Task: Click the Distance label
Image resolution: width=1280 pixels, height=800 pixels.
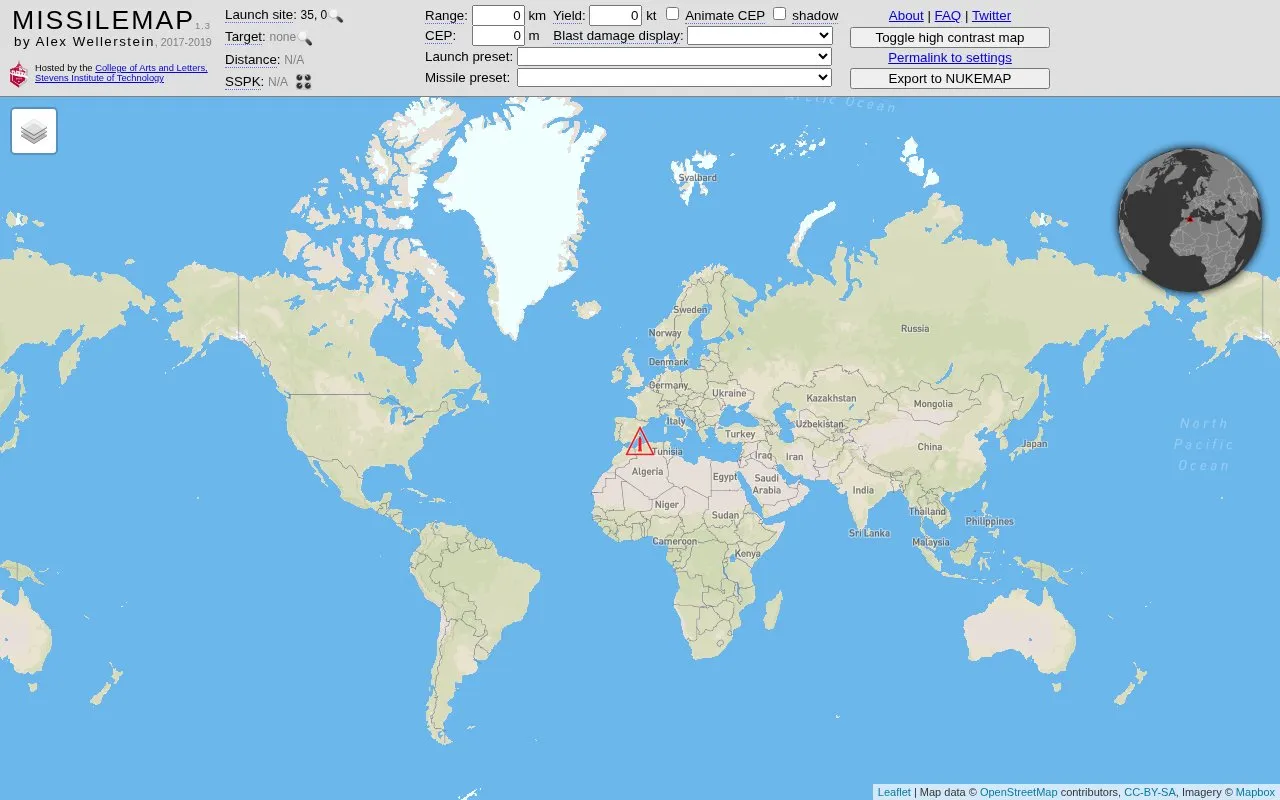Action: pyautogui.click(x=252, y=60)
